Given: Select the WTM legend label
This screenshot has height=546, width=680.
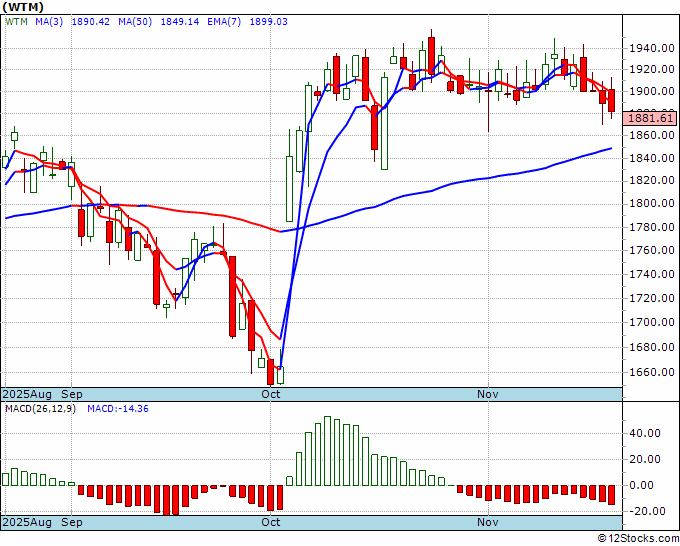Looking at the screenshot, I should click(x=16, y=21).
